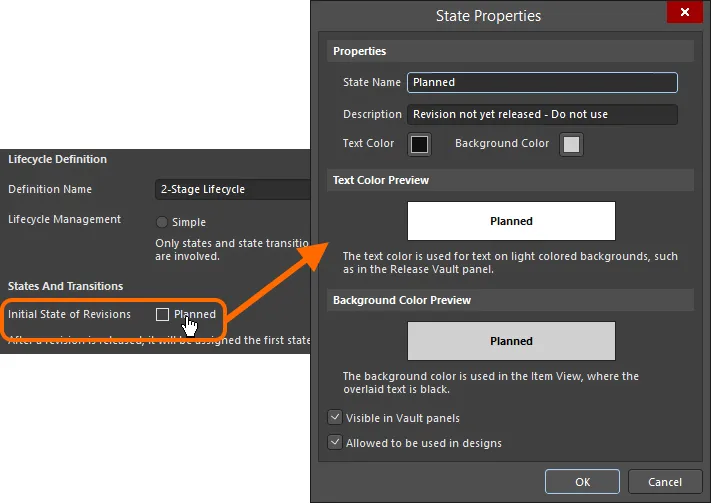
Task: Click the Text Color label
Action: point(368,143)
